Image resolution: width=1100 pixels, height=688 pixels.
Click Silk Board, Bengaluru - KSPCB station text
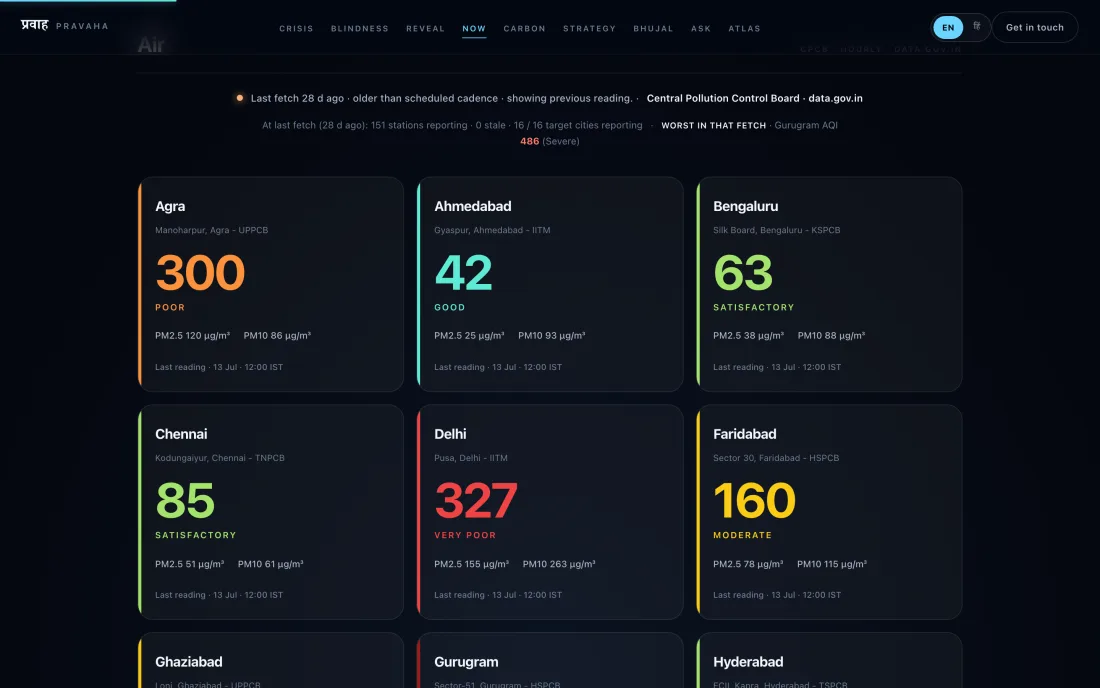click(777, 230)
